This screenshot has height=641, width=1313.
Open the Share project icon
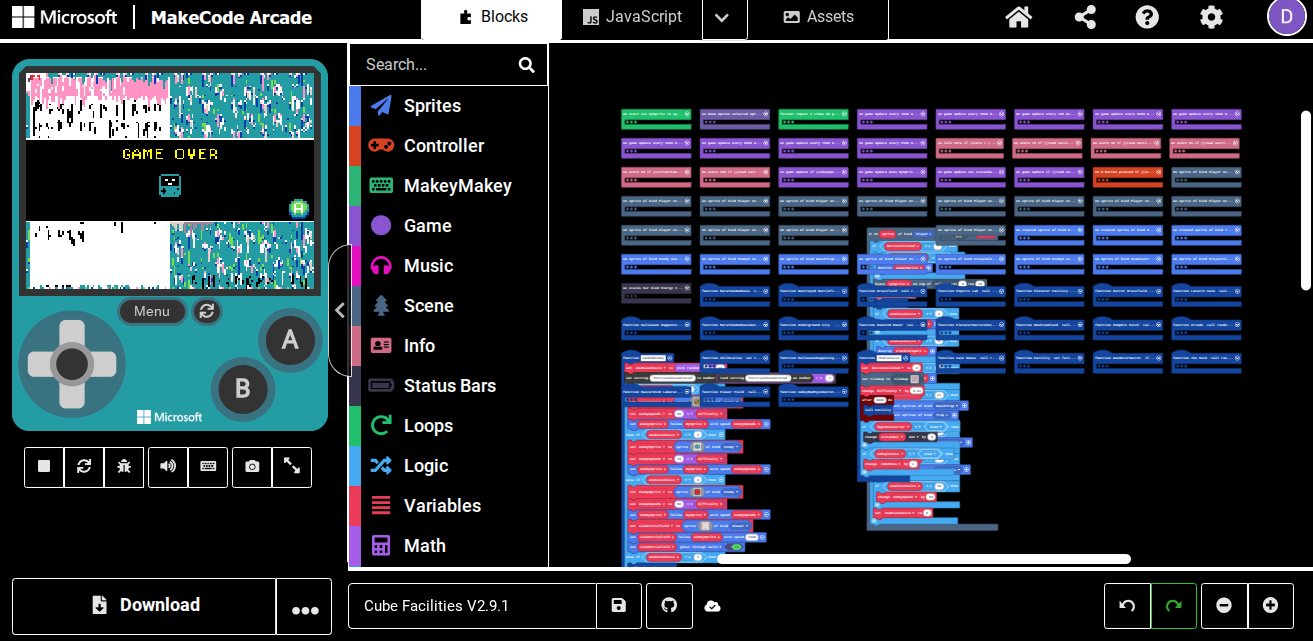tap(1084, 17)
